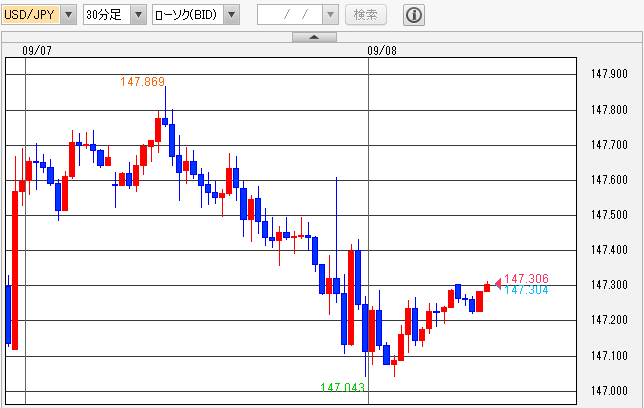Click the 147.304 blue price label
The image size is (644, 408).
pos(526,290)
